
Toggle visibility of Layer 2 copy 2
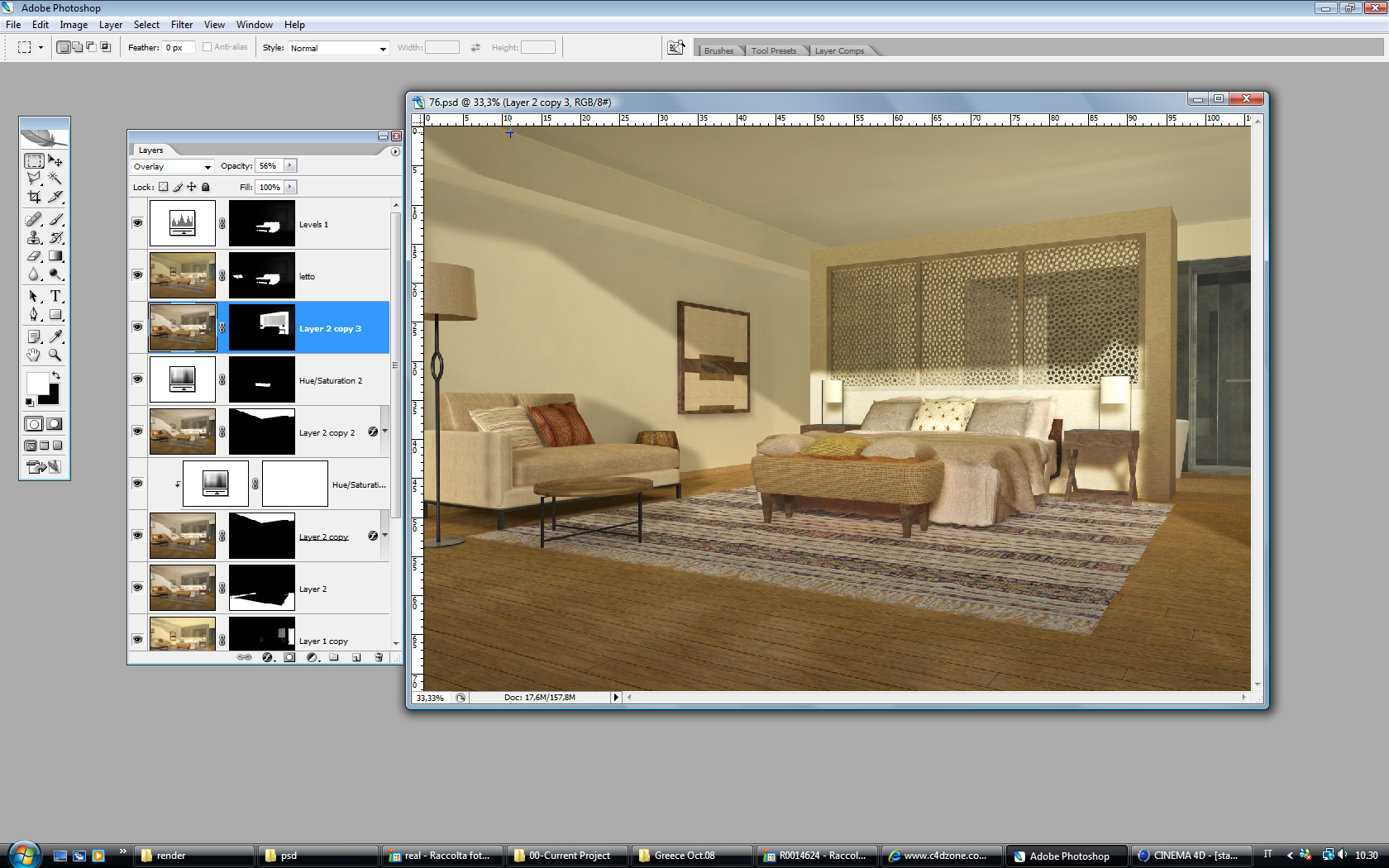[138, 432]
